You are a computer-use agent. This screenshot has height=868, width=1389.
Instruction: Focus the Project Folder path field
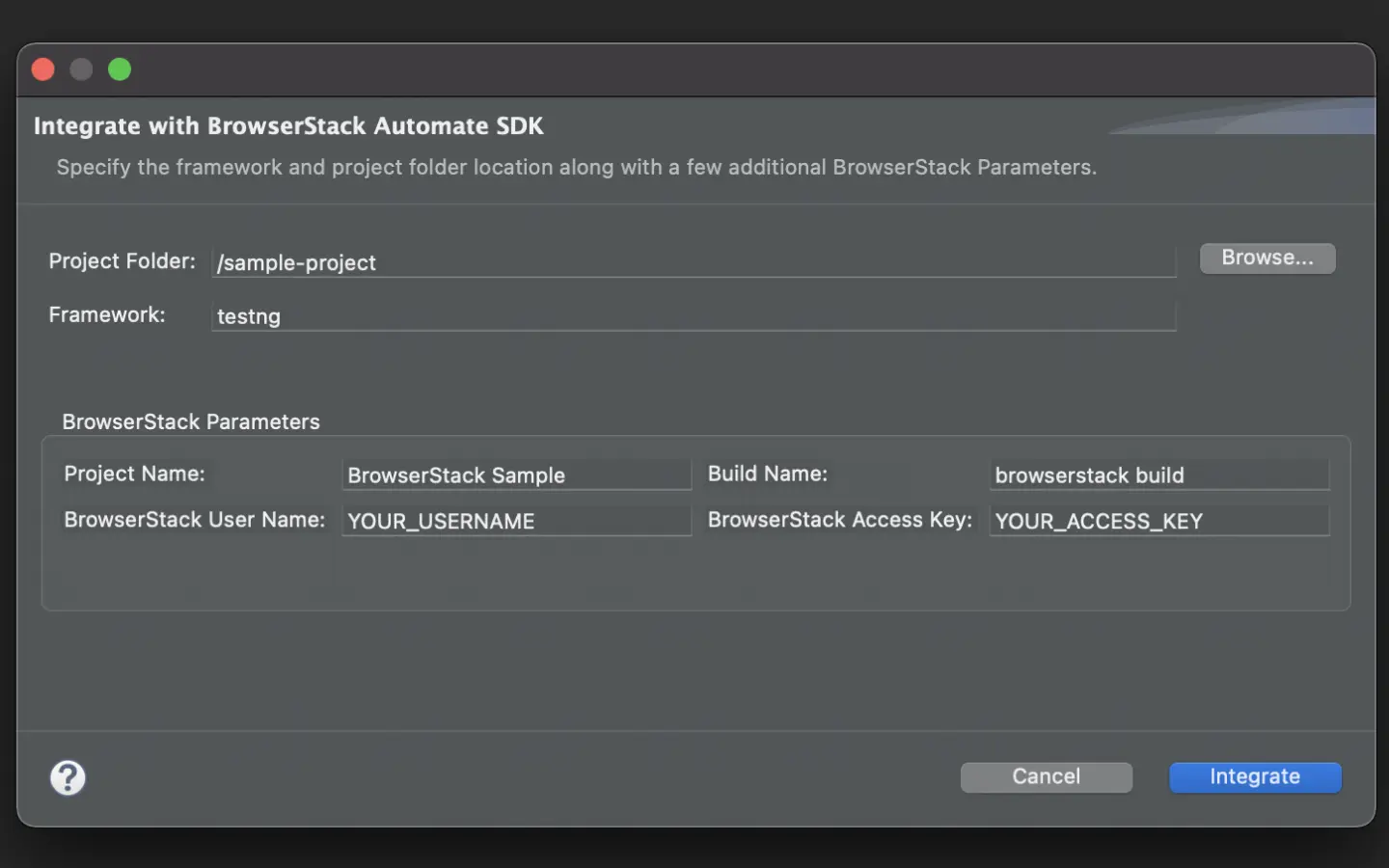pyautogui.click(x=693, y=262)
